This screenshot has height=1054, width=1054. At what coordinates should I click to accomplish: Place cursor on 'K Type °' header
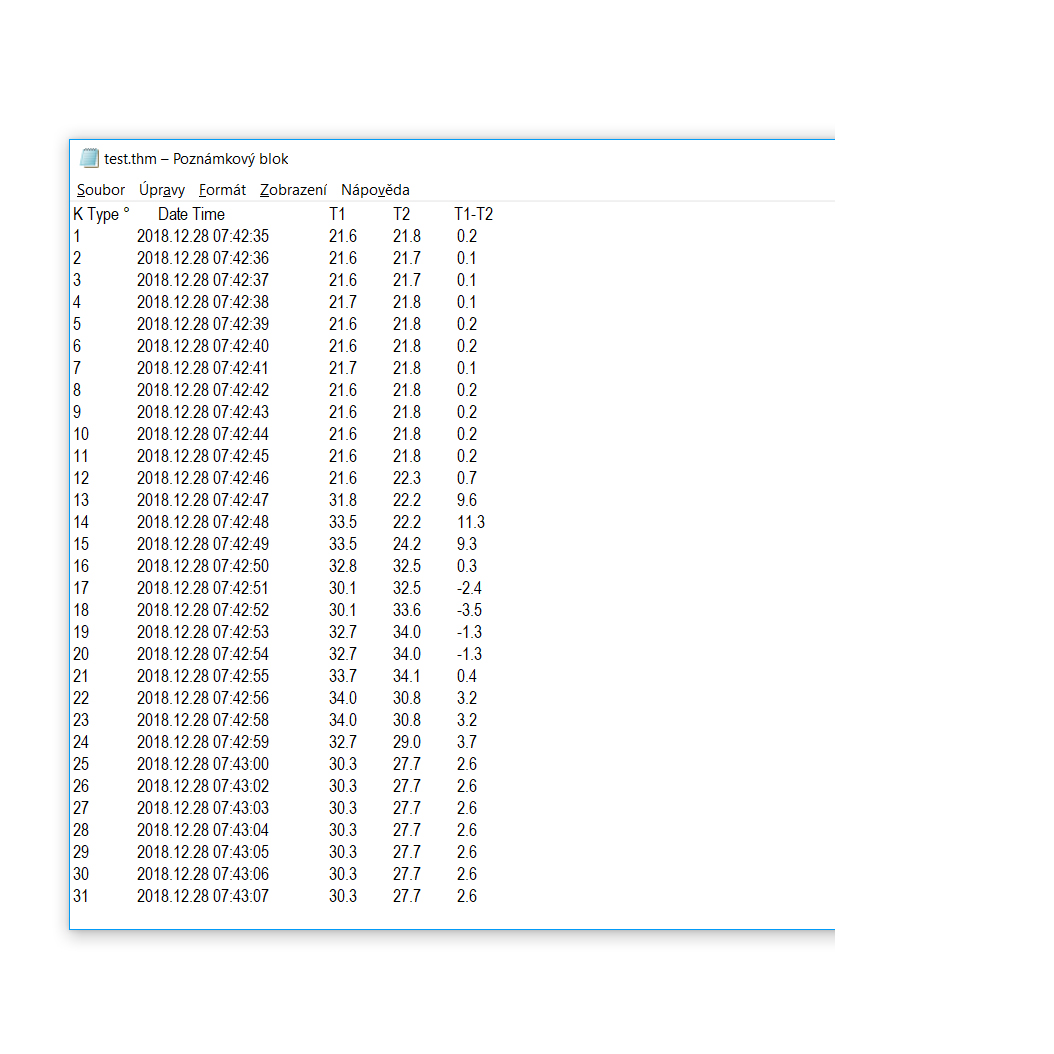pos(101,214)
